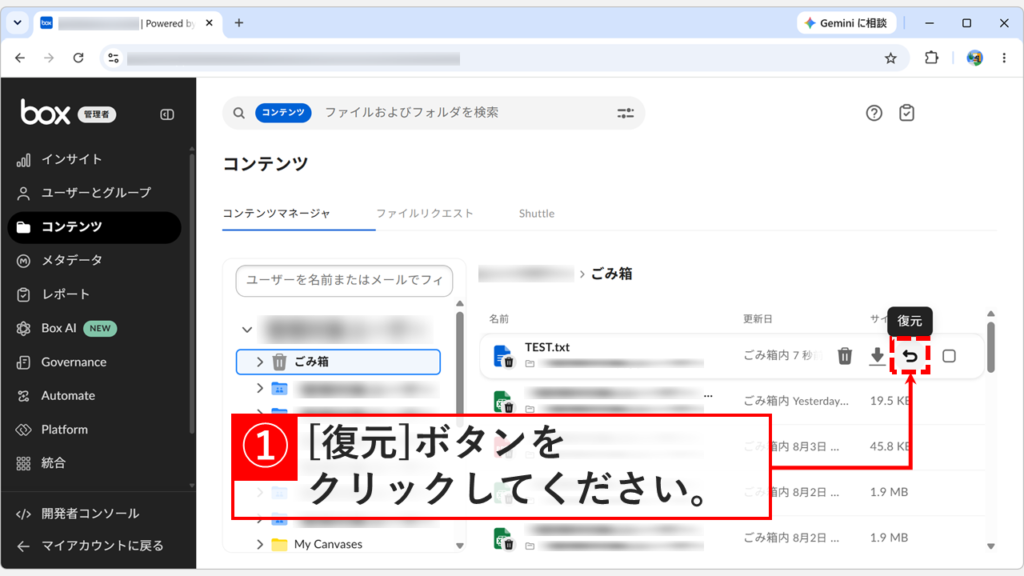Viewport: 1024px width, 576px height.
Task: Open the ellipsis menu in Yesterday row
Action: pos(708,395)
